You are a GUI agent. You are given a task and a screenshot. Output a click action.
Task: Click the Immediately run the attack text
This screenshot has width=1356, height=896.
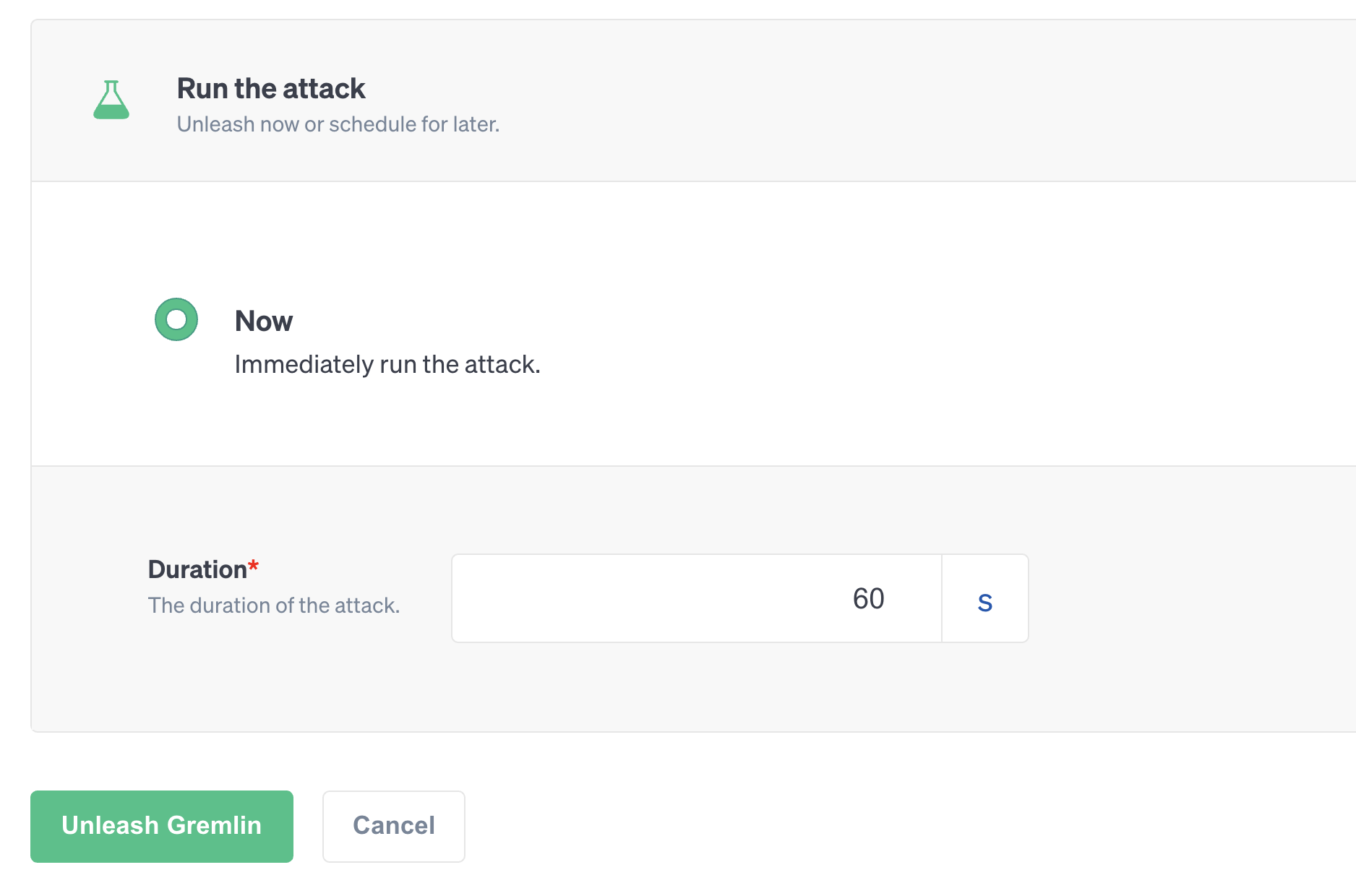387,364
